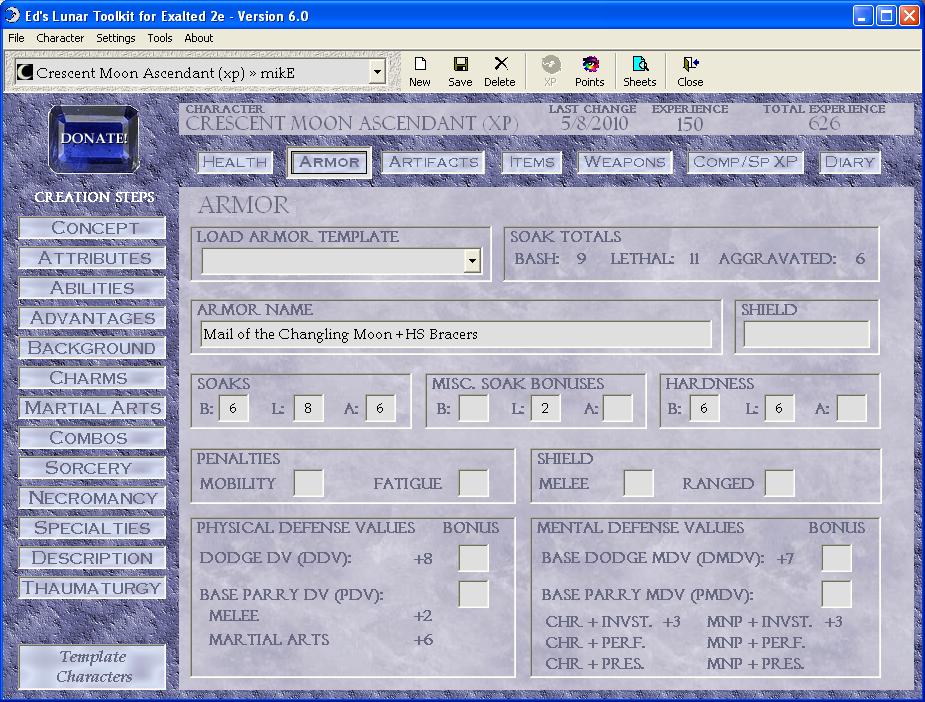Expand the Load Armor Template dropdown

tap(472, 261)
